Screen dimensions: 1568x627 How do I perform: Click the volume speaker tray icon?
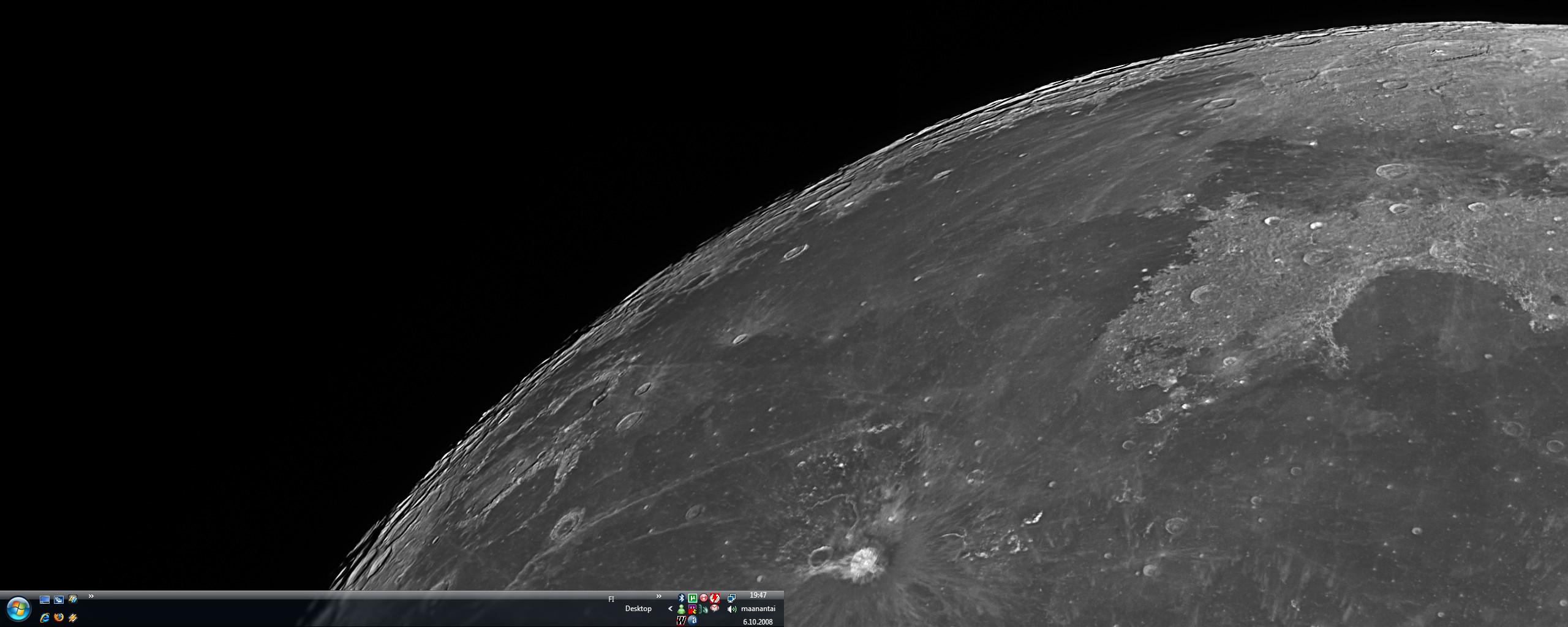click(x=731, y=609)
